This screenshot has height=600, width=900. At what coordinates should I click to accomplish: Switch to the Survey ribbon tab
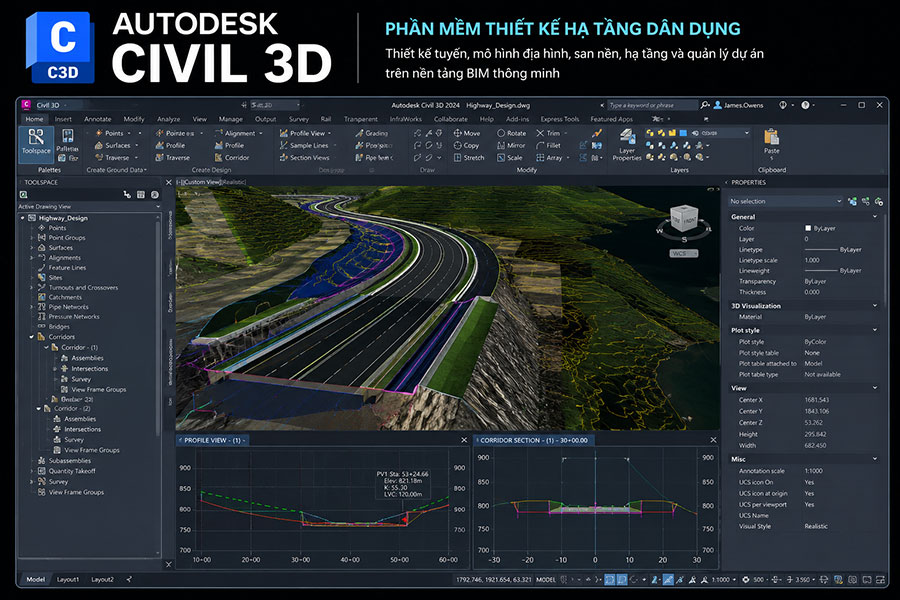tap(298, 119)
